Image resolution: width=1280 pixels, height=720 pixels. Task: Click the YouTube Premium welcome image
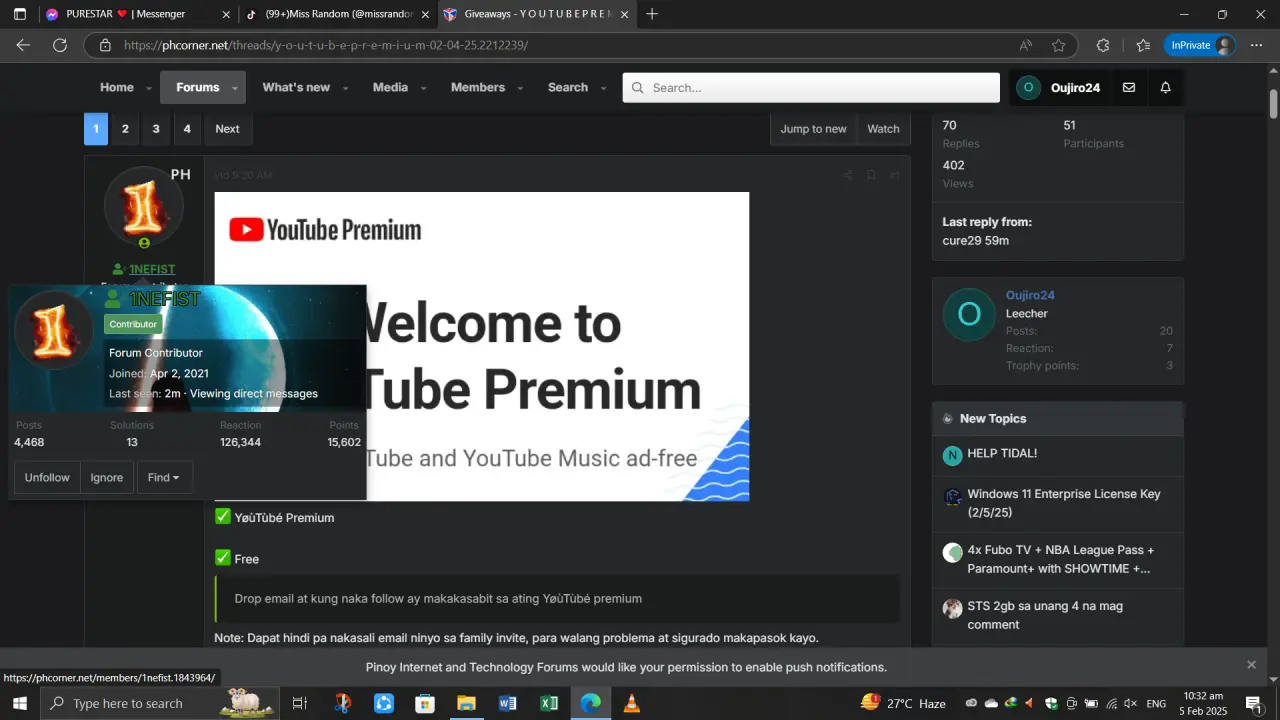(482, 346)
